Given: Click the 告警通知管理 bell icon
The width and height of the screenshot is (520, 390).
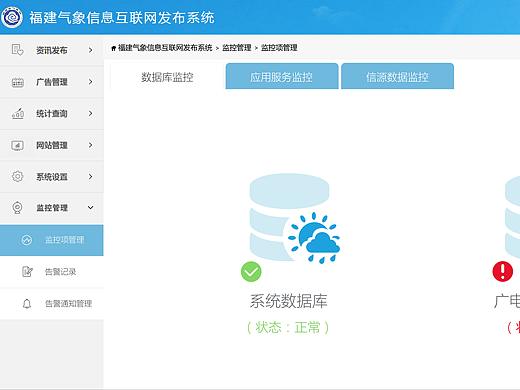Looking at the screenshot, I should (x=27, y=304).
